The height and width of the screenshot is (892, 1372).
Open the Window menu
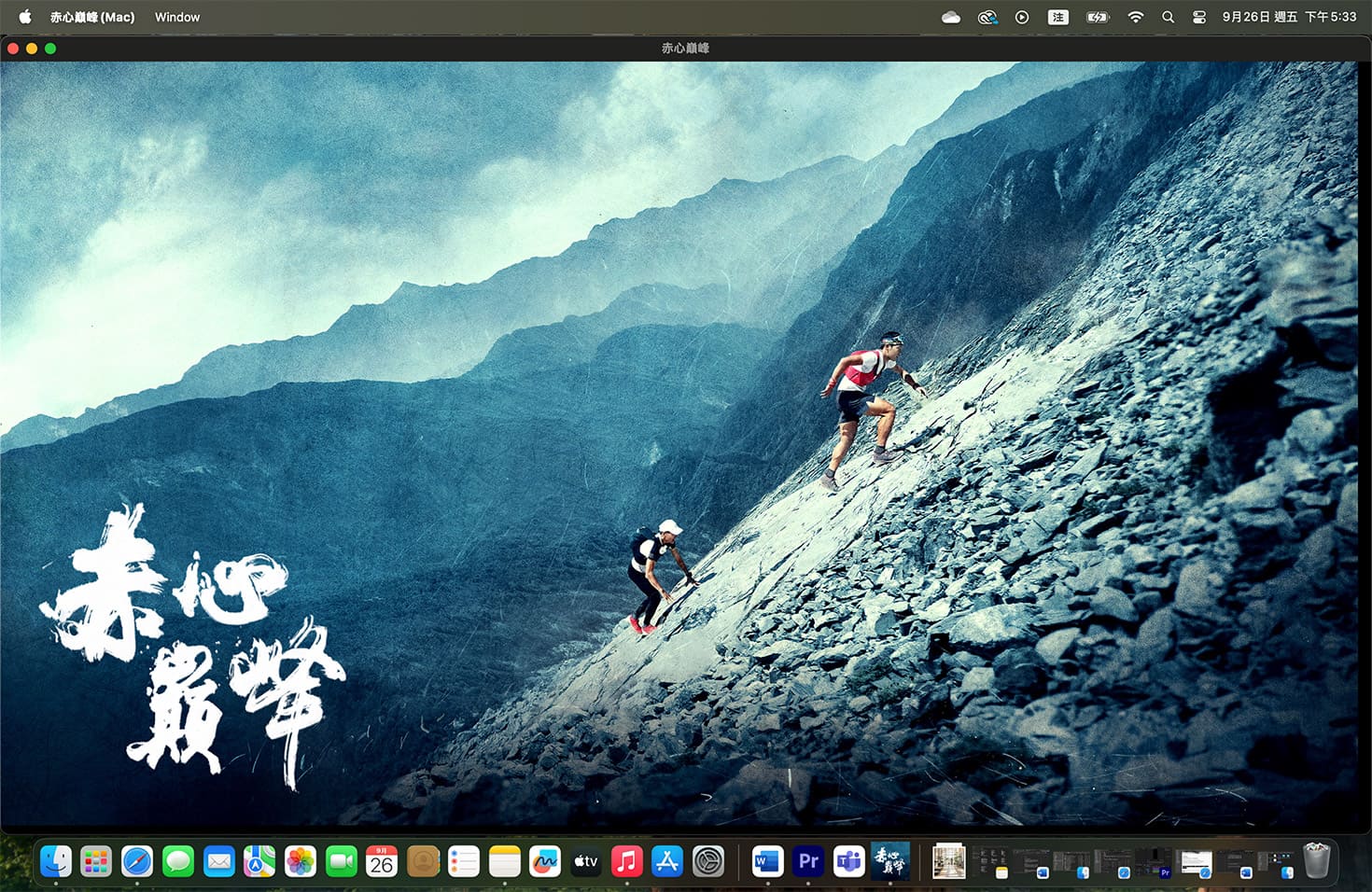tap(177, 17)
